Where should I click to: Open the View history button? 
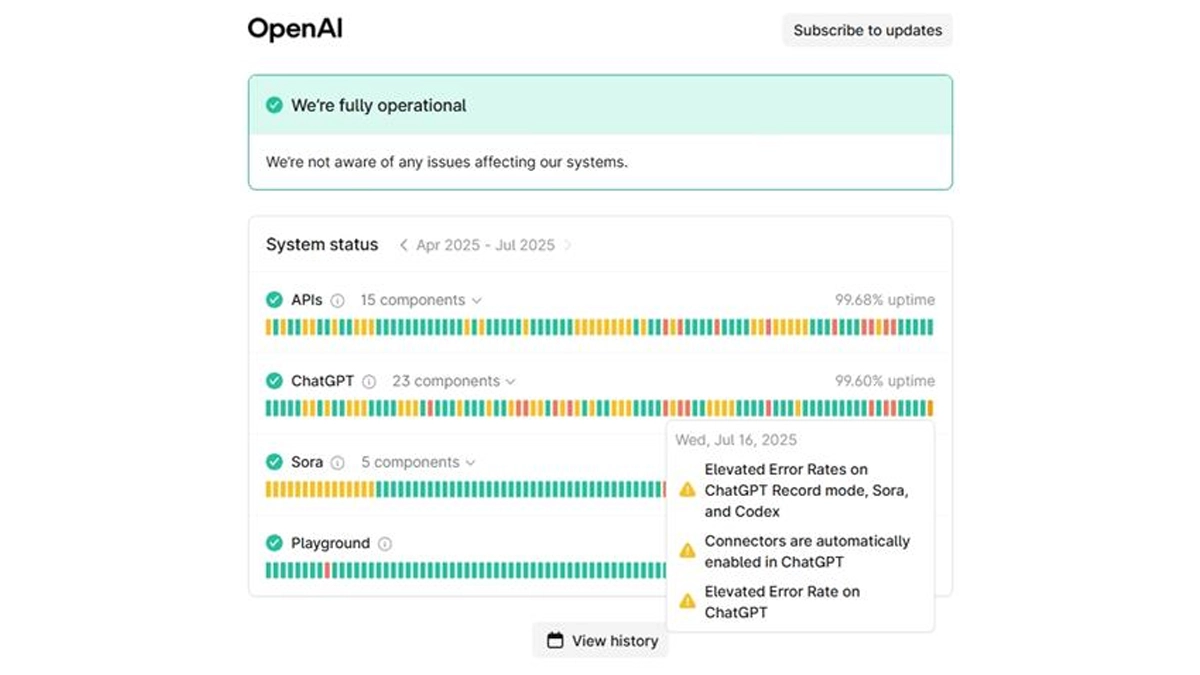tap(600, 641)
